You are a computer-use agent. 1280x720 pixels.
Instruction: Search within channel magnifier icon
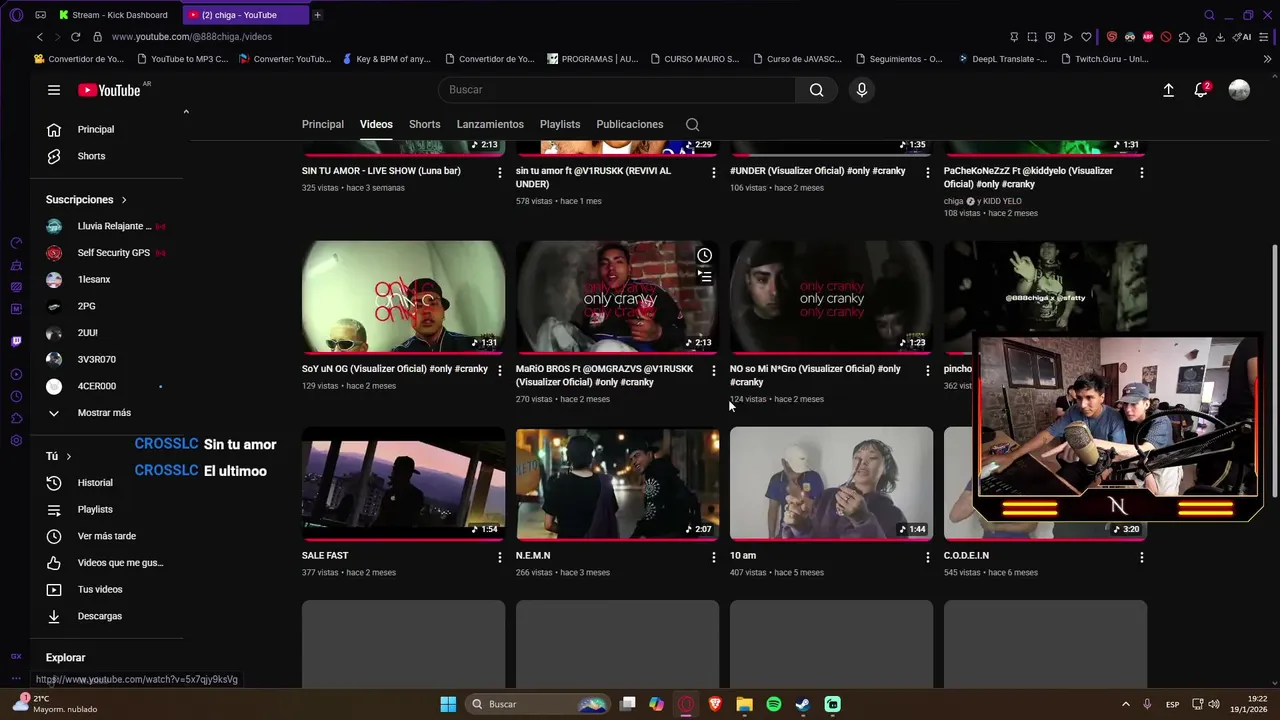692,124
